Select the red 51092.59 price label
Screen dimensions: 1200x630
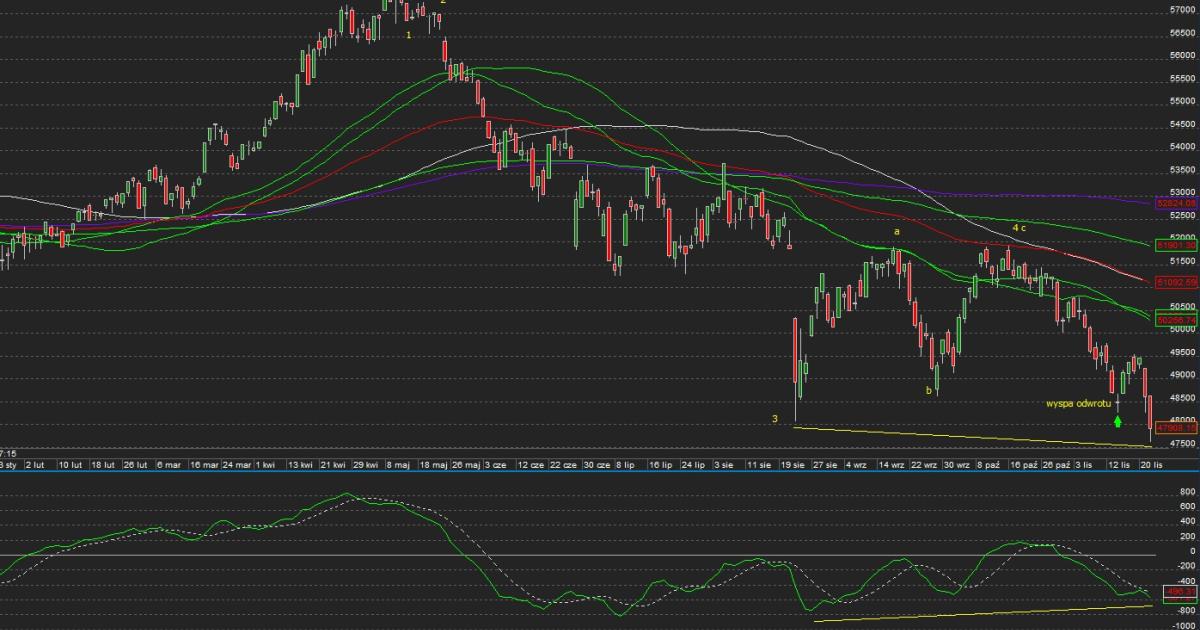point(1176,282)
